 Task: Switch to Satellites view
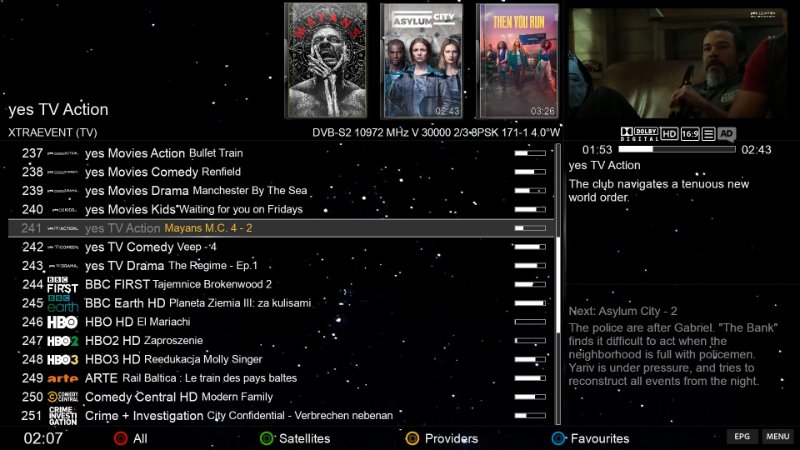coord(304,438)
